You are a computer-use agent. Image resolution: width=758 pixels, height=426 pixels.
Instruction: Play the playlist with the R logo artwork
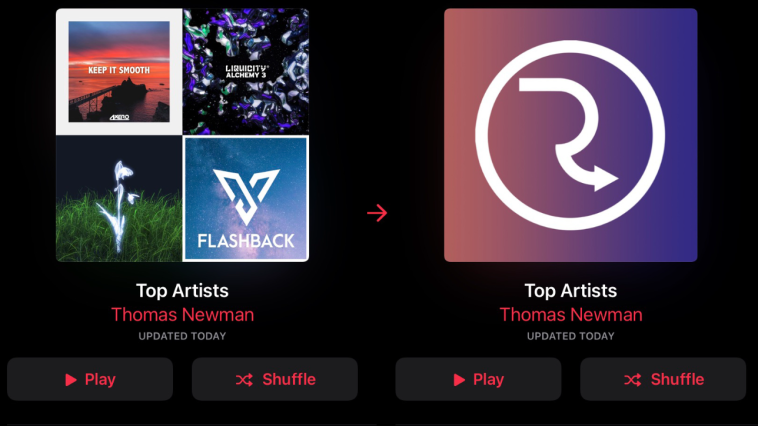478,379
